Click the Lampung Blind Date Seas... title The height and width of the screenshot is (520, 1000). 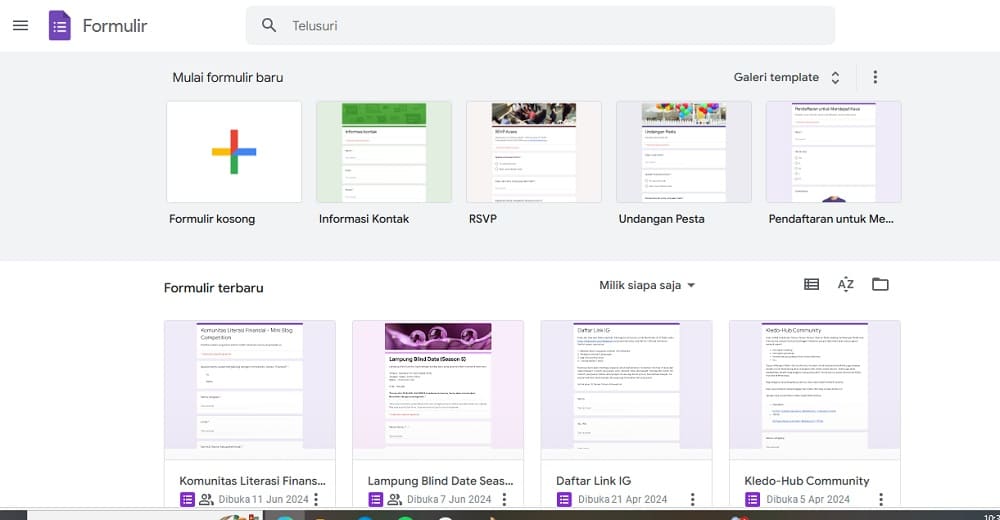tap(441, 481)
